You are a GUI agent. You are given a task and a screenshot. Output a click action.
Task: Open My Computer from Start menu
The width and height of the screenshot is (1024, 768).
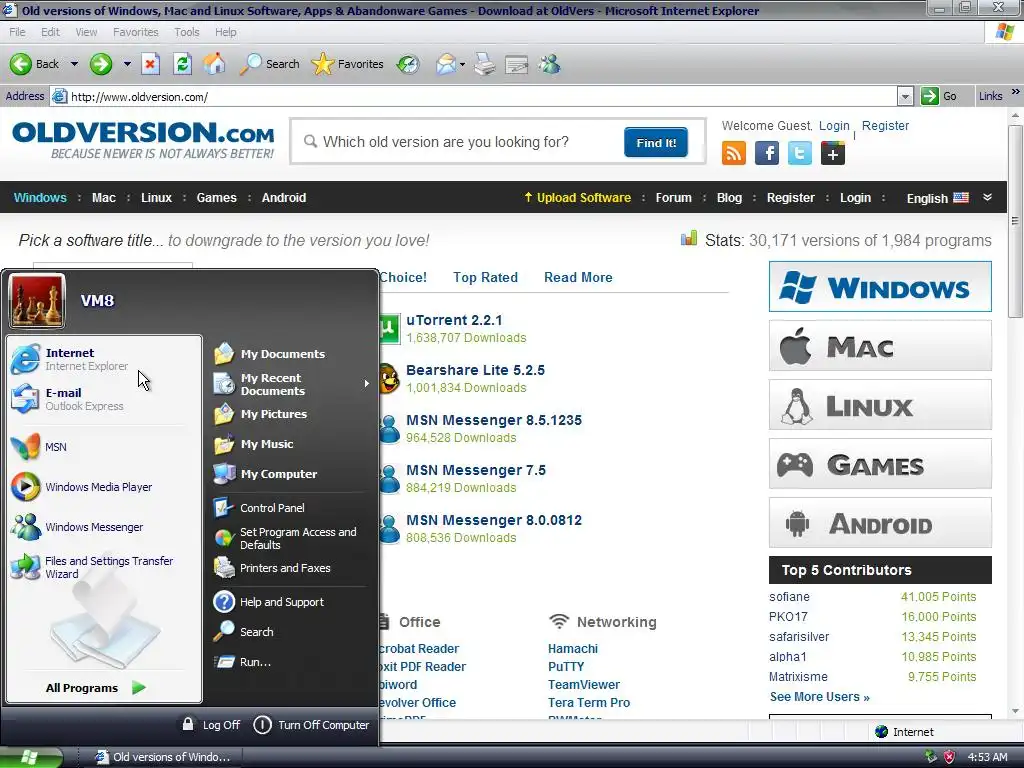point(291,473)
